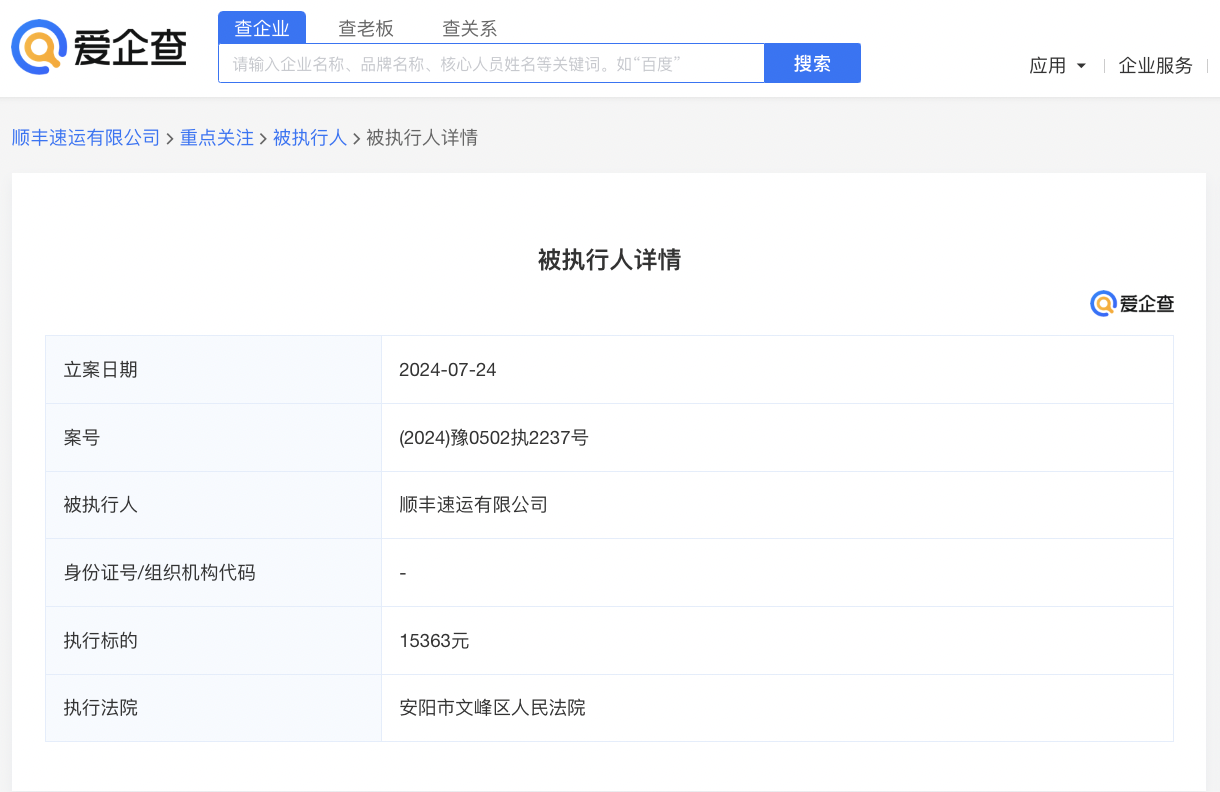Click the filing date 2024-07-24 cell
This screenshot has height=792, width=1220.
tap(447, 370)
